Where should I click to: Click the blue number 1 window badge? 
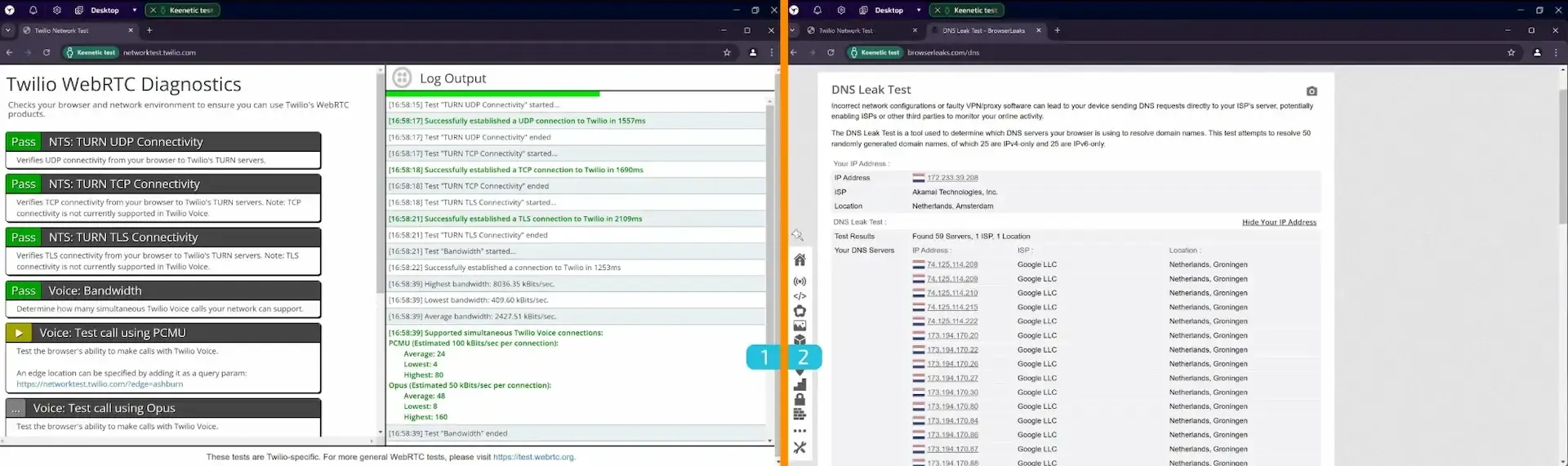click(x=764, y=357)
